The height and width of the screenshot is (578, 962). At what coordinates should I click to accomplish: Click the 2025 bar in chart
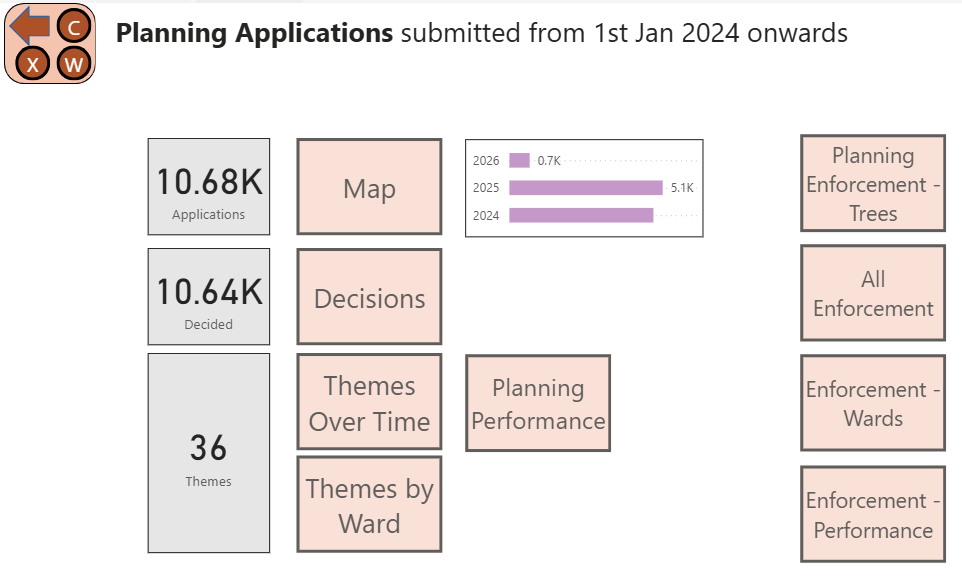pos(585,187)
